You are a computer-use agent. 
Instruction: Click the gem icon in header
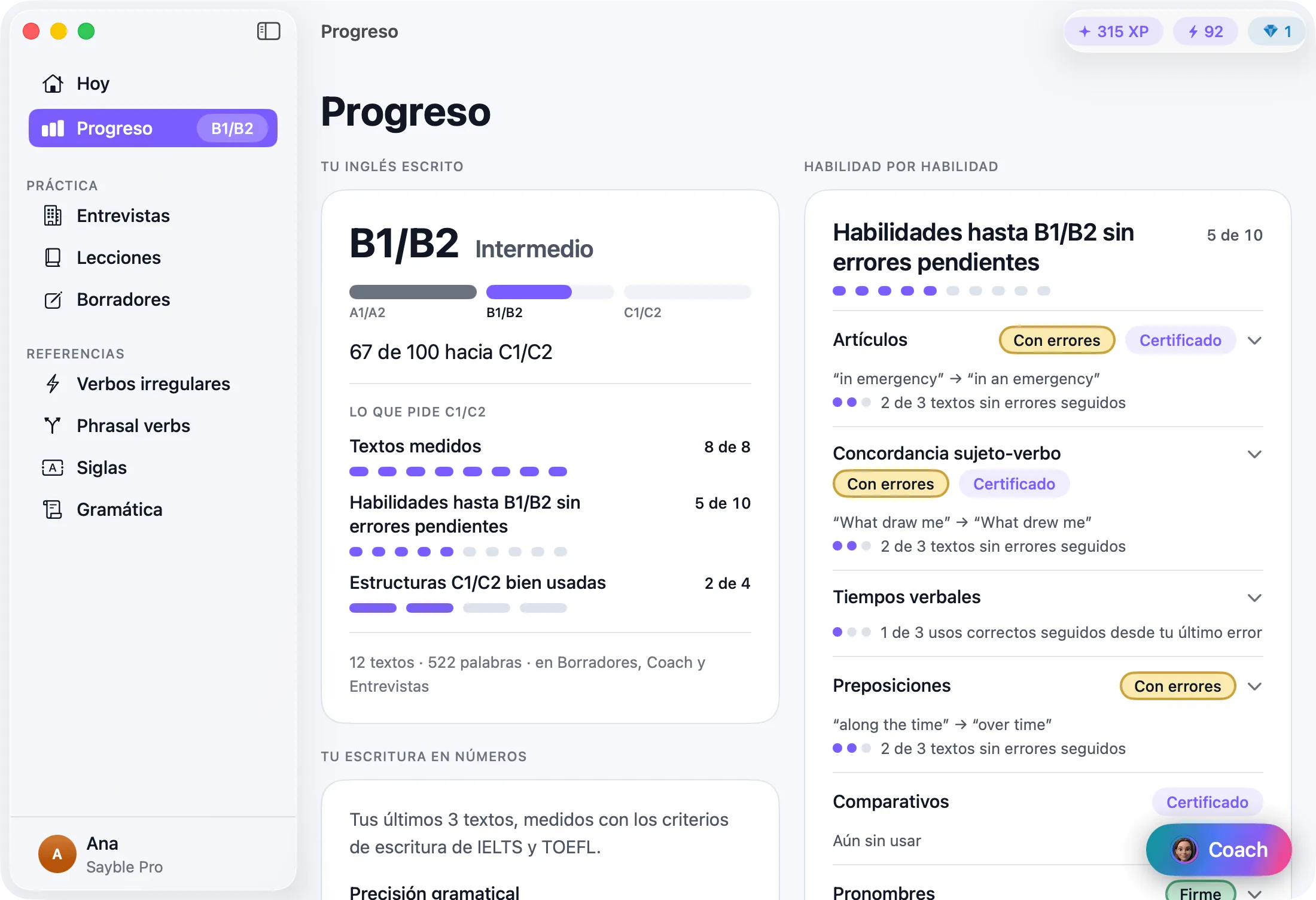tap(1271, 31)
